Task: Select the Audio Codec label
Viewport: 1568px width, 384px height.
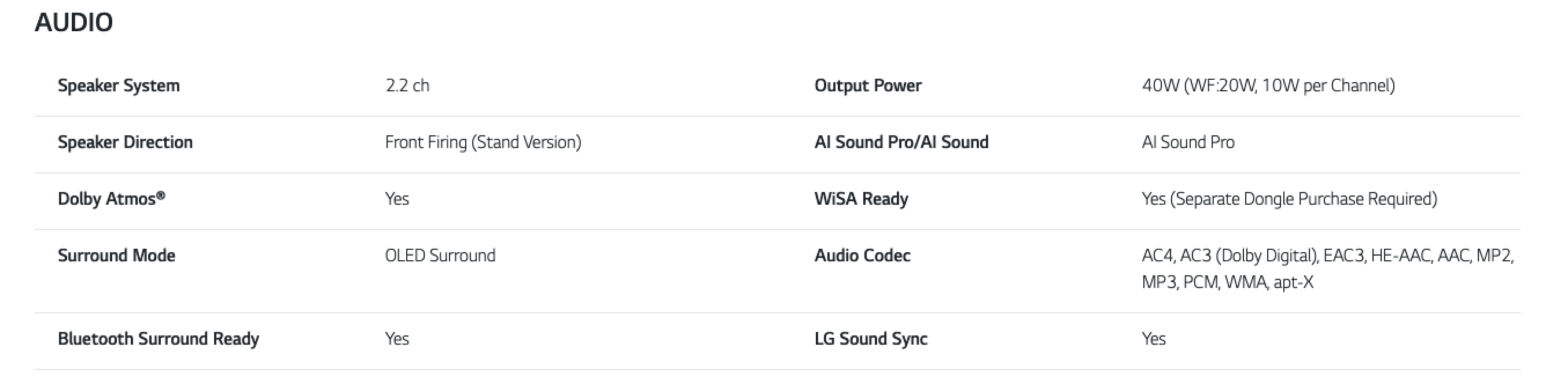Action: click(x=863, y=256)
